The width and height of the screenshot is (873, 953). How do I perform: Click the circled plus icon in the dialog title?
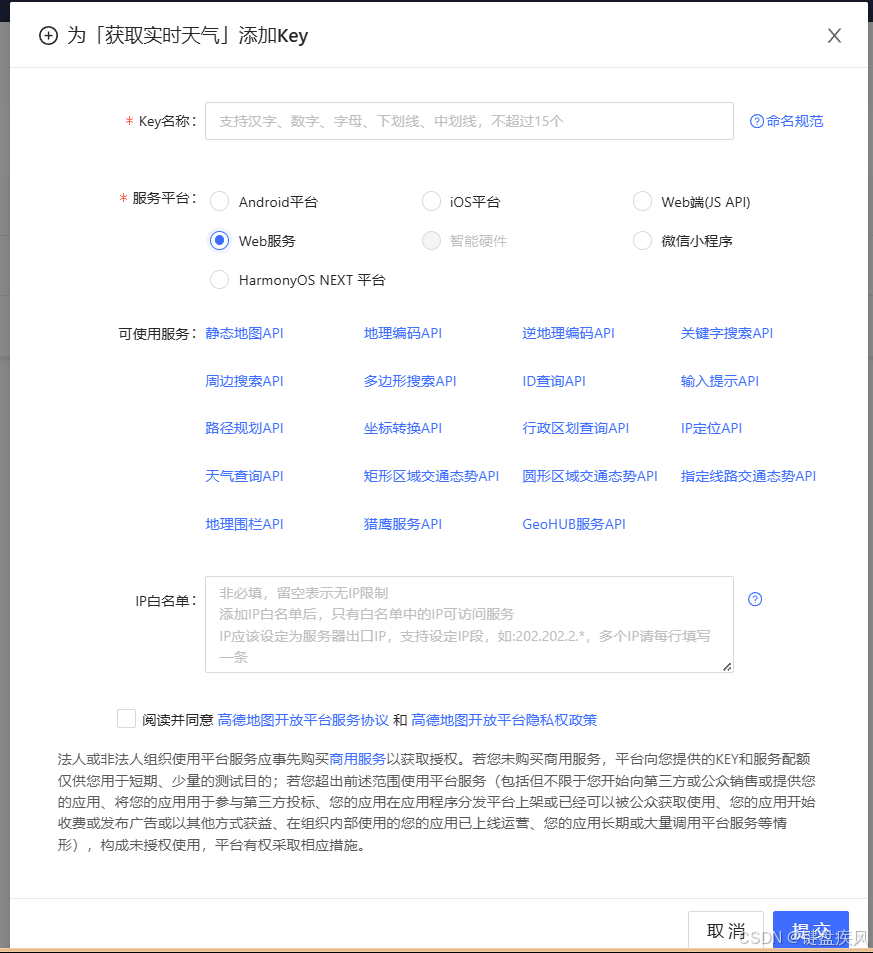(x=47, y=35)
